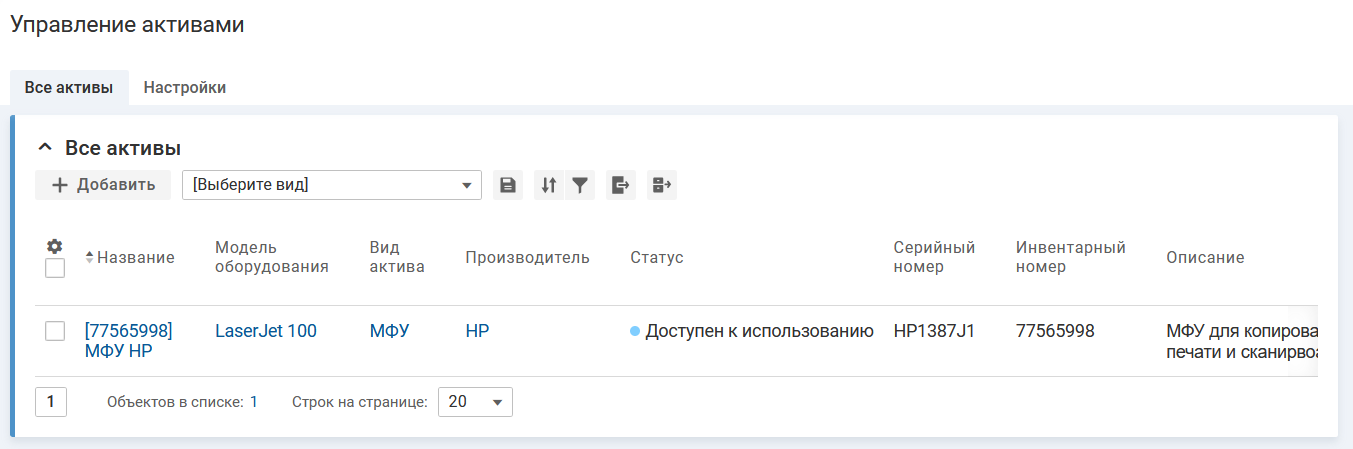The width and height of the screenshot is (1353, 449).
Task: Open the filter funnel icon
Action: (x=580, y=185)
